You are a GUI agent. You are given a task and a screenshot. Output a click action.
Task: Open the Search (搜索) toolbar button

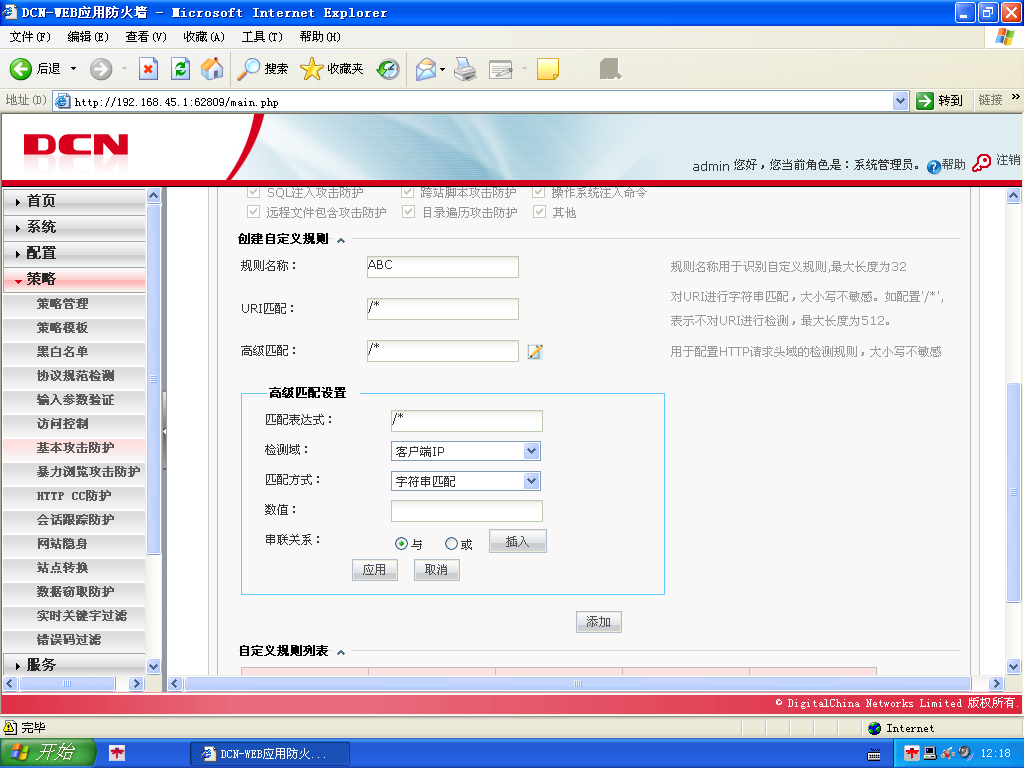pos(262,69)
